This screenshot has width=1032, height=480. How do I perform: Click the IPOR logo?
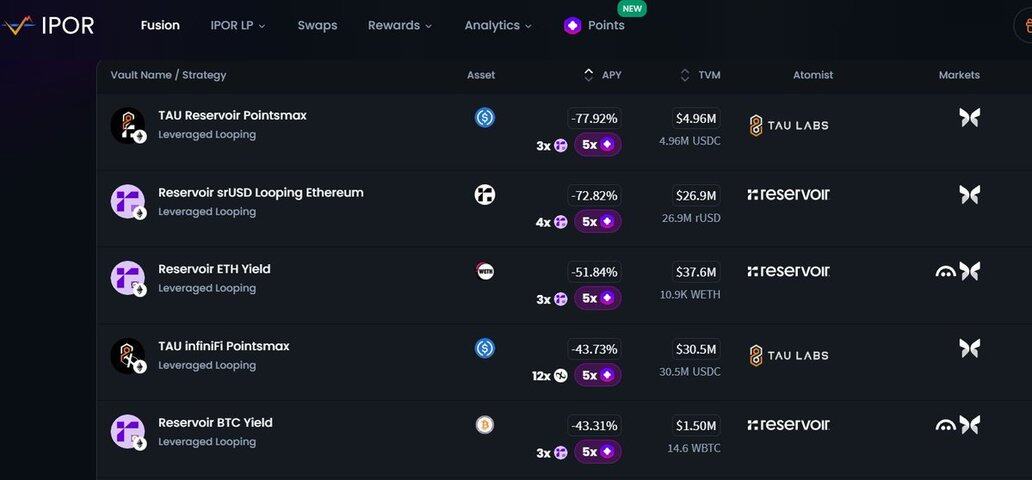48,26
